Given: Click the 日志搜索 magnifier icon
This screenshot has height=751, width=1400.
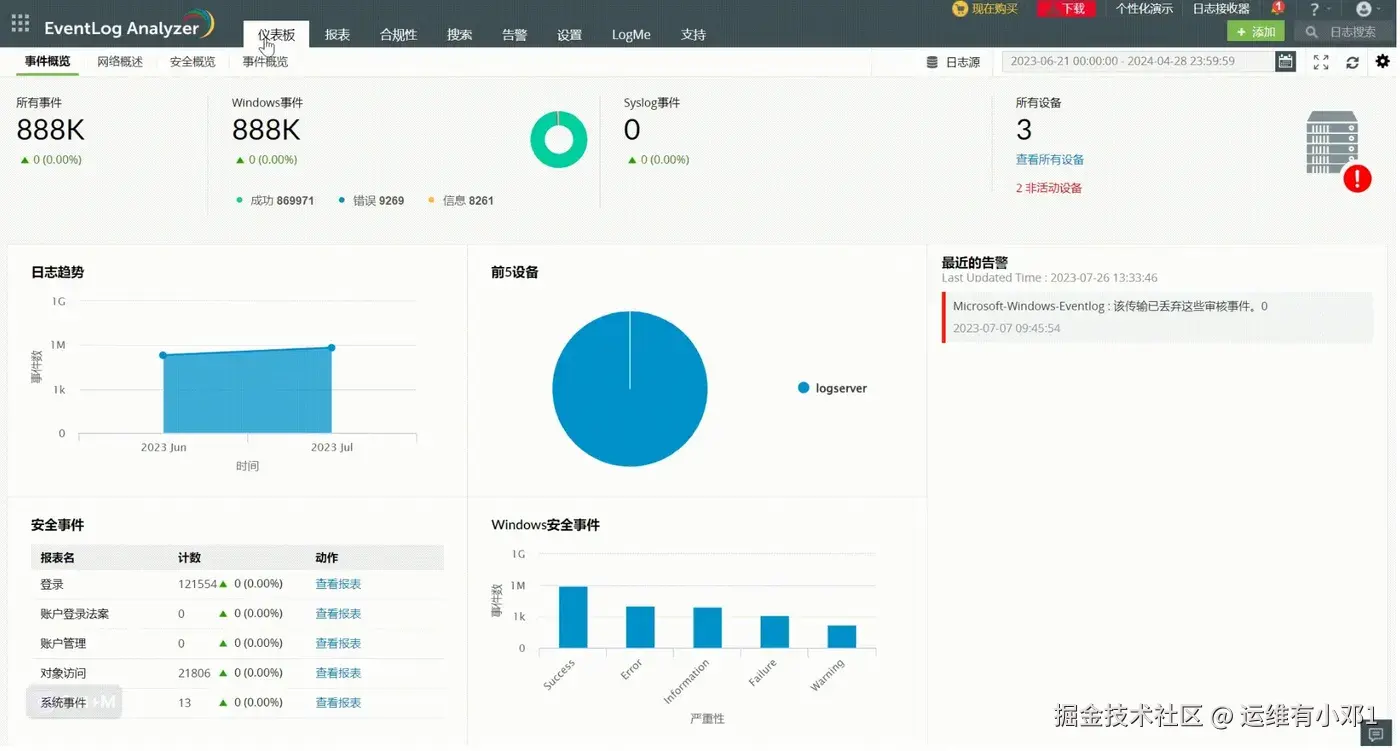Looking at the screenshot, I should [x=1311, y=31].
